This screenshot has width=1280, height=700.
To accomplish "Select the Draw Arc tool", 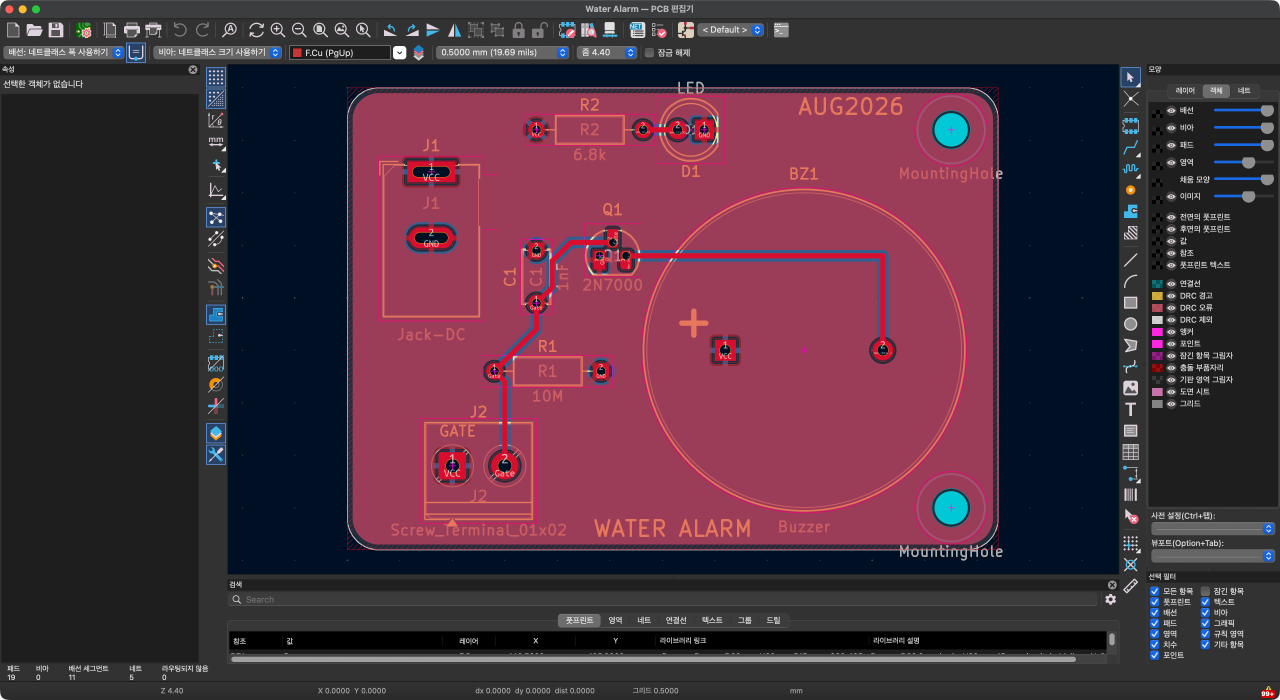I will click(x=1131, y=281).
